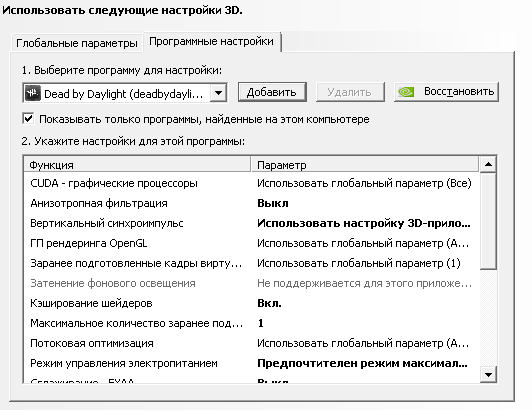Select the Программные настройки tab

211,41
